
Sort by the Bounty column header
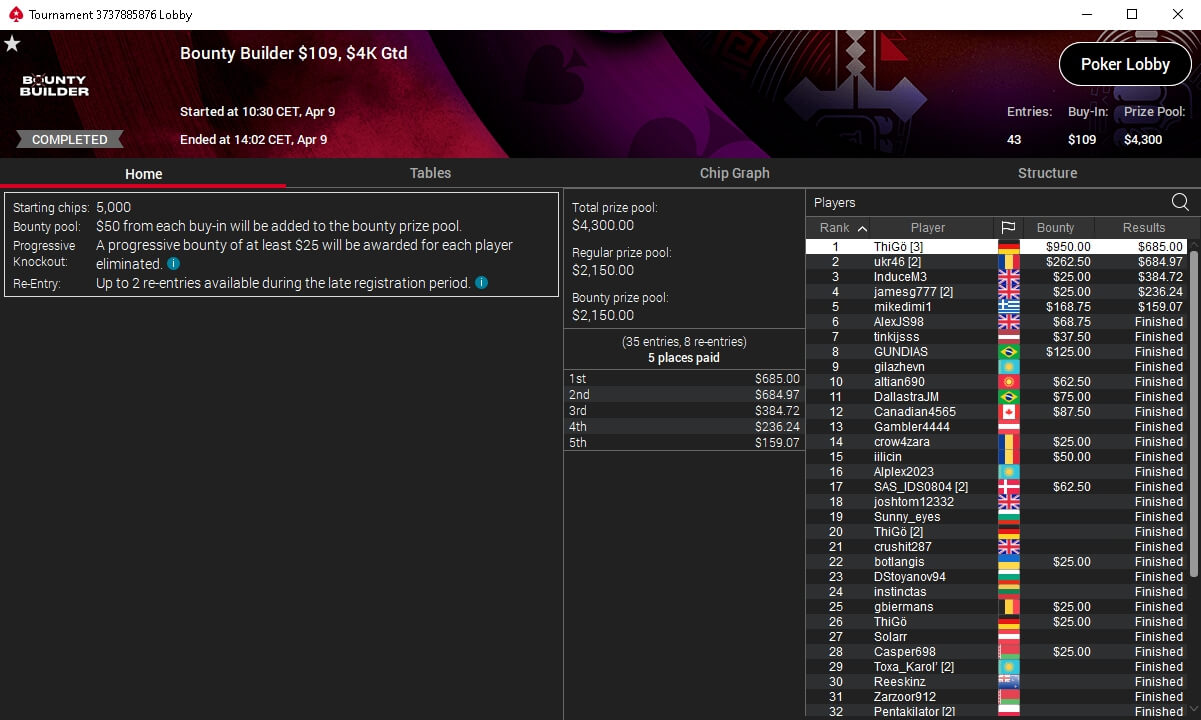1056,228
